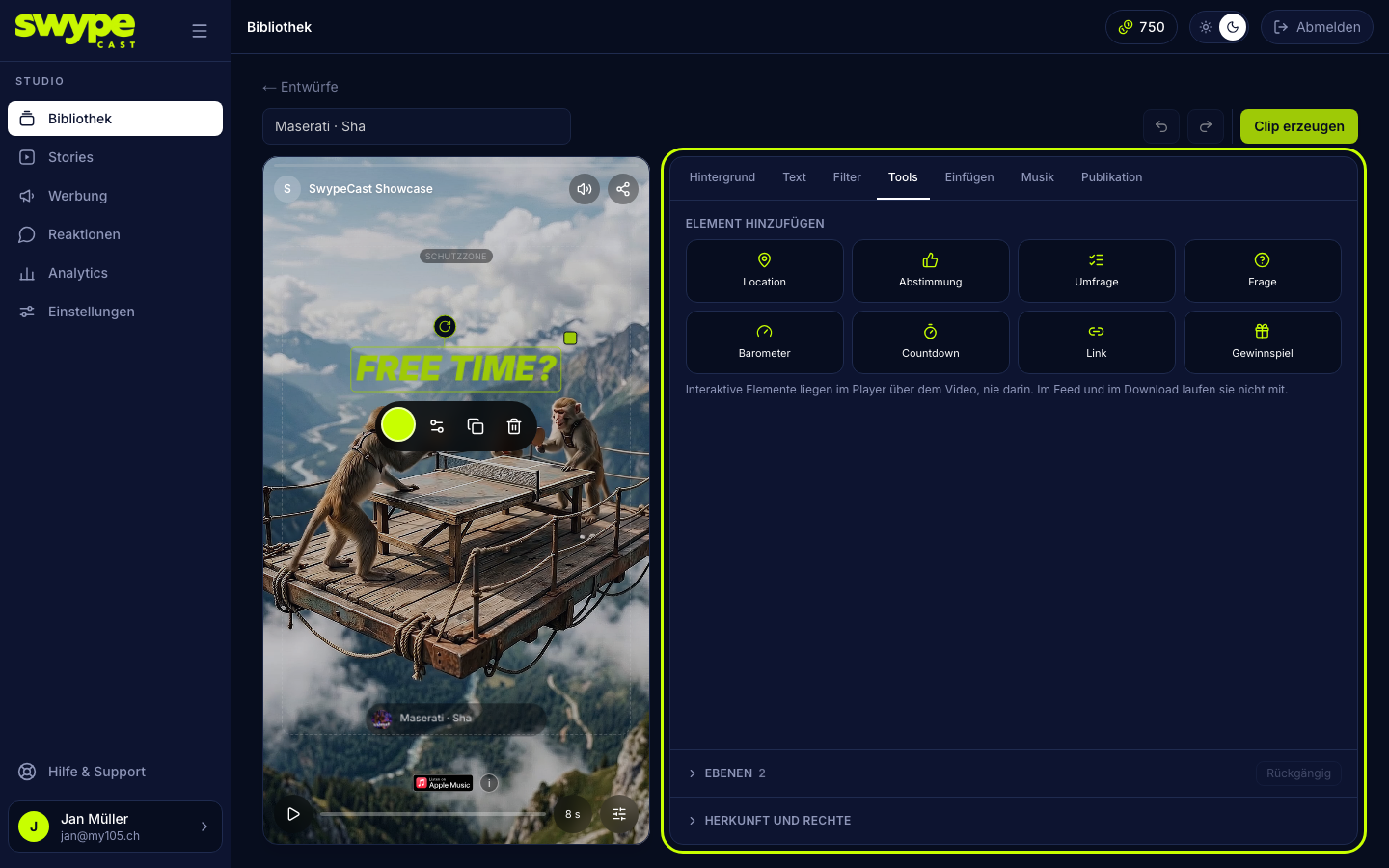
Task: Add a Barometer element
Action: click(765, 342)
